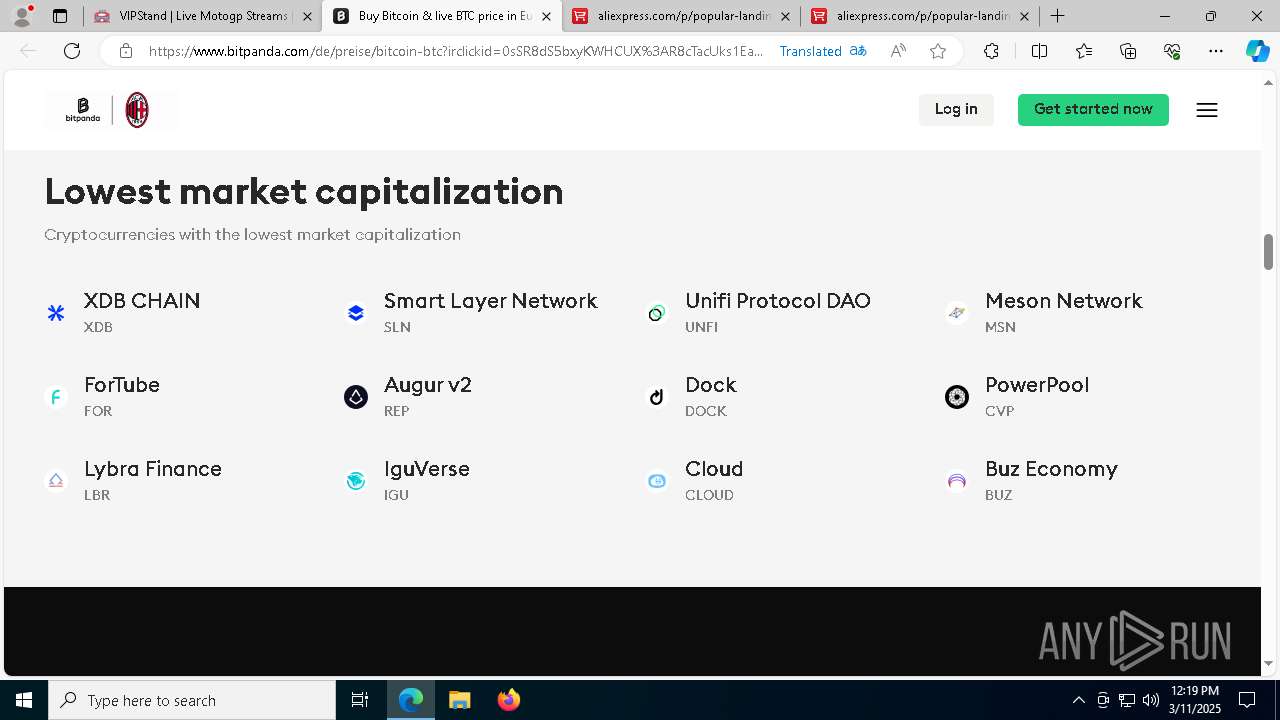Viewport: 1280px width, 720px height.
Task: Open the Smart Layer Network link
Action: (x=490, y=301)
